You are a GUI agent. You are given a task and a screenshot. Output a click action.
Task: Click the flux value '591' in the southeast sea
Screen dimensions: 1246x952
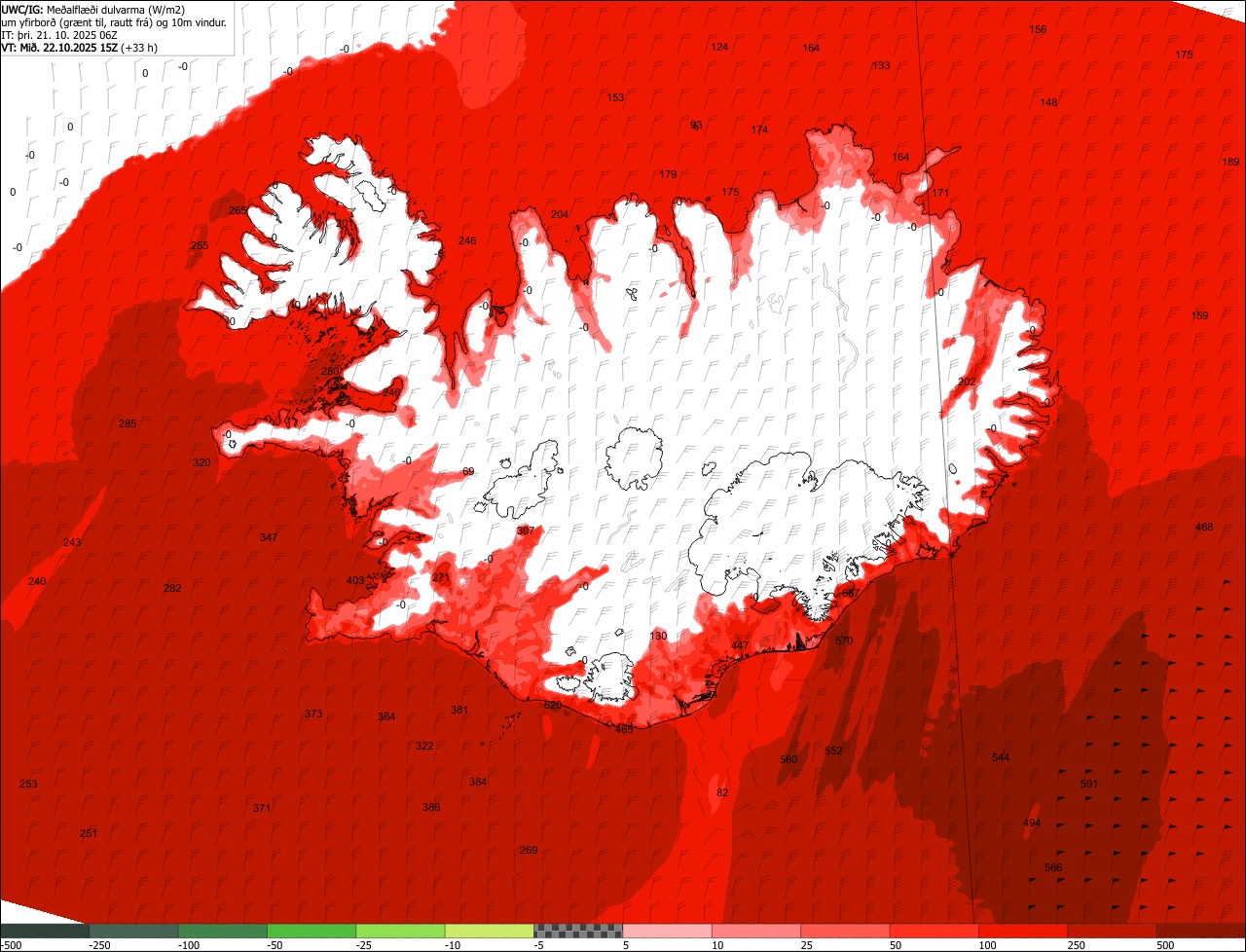[x=1089, y=784]
